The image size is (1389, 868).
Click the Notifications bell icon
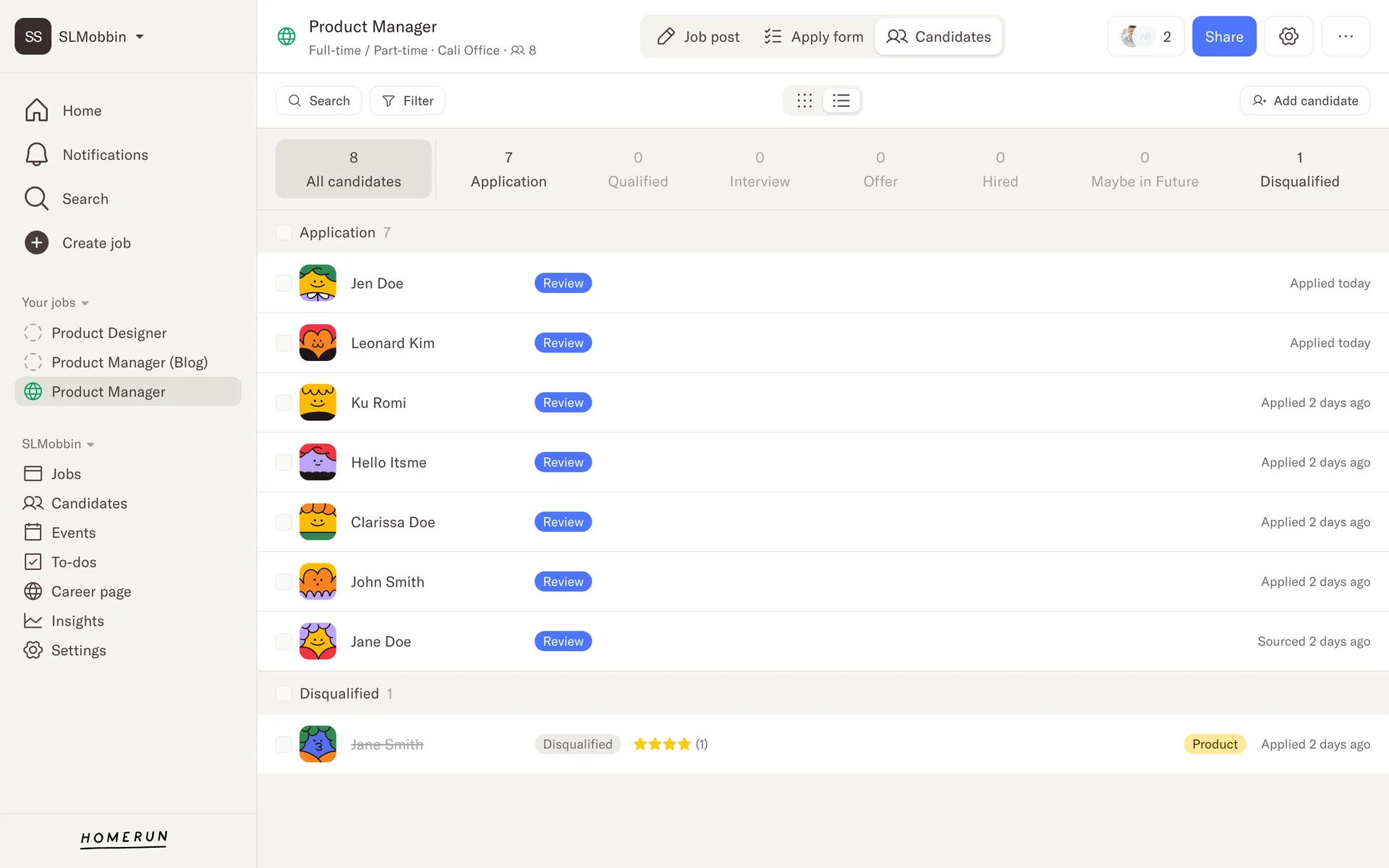(x=36, y=155)
